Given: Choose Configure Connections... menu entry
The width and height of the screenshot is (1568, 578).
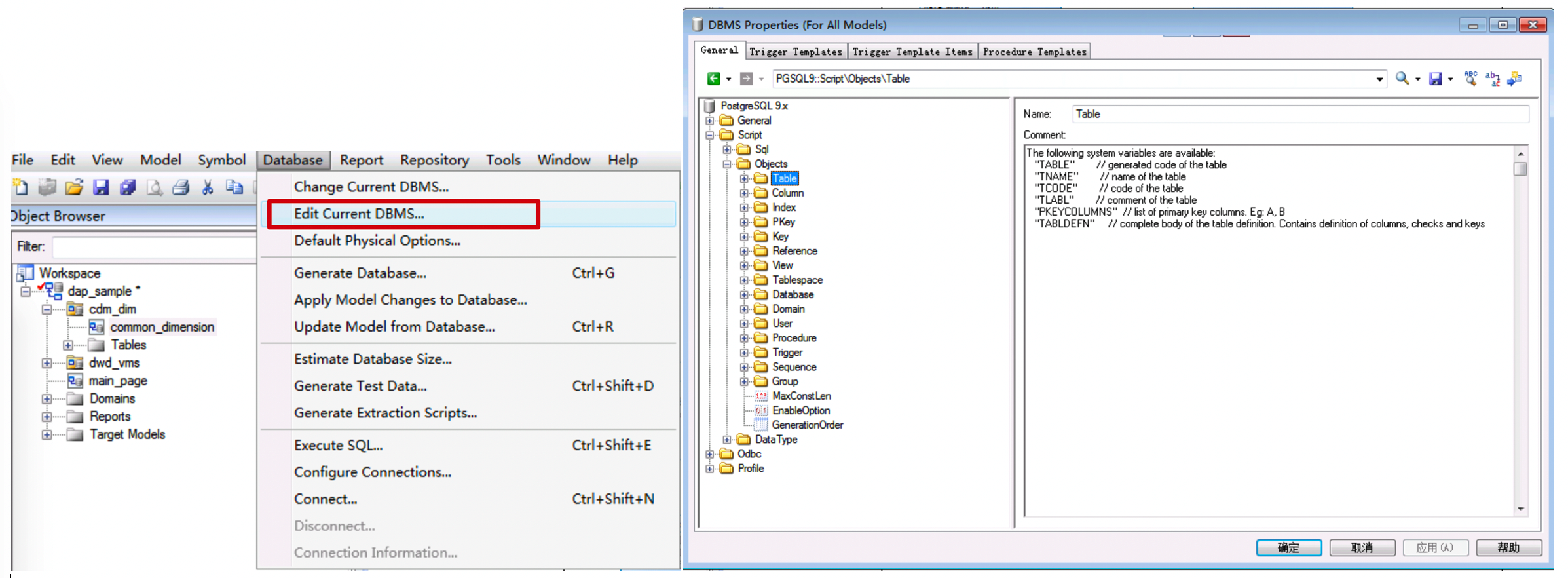Looking at the screenshot, I should click(468, 472).
